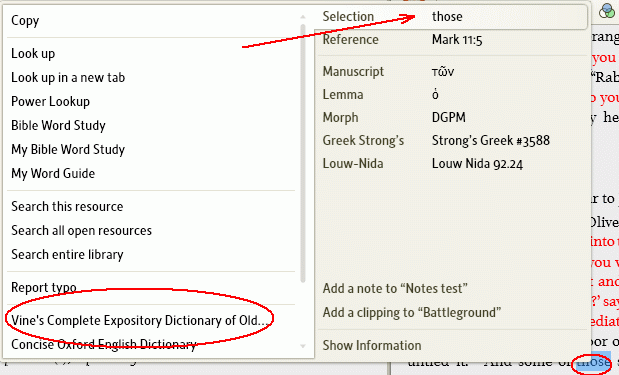Click scroll-up arrow of left menu list
The image size is (619, 375).
click(303, 17)
